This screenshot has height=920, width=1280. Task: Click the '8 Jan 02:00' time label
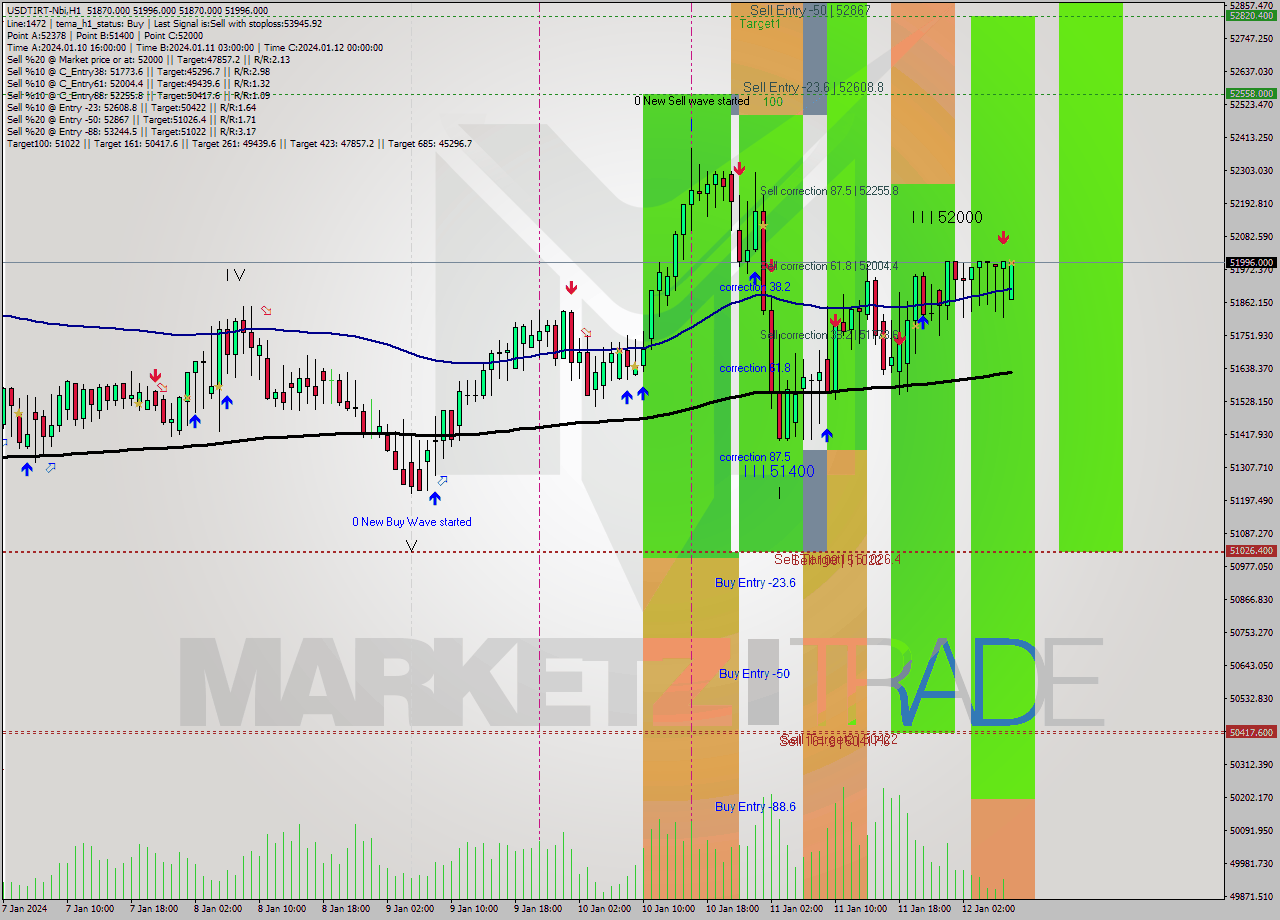click(x=217, y=909)
